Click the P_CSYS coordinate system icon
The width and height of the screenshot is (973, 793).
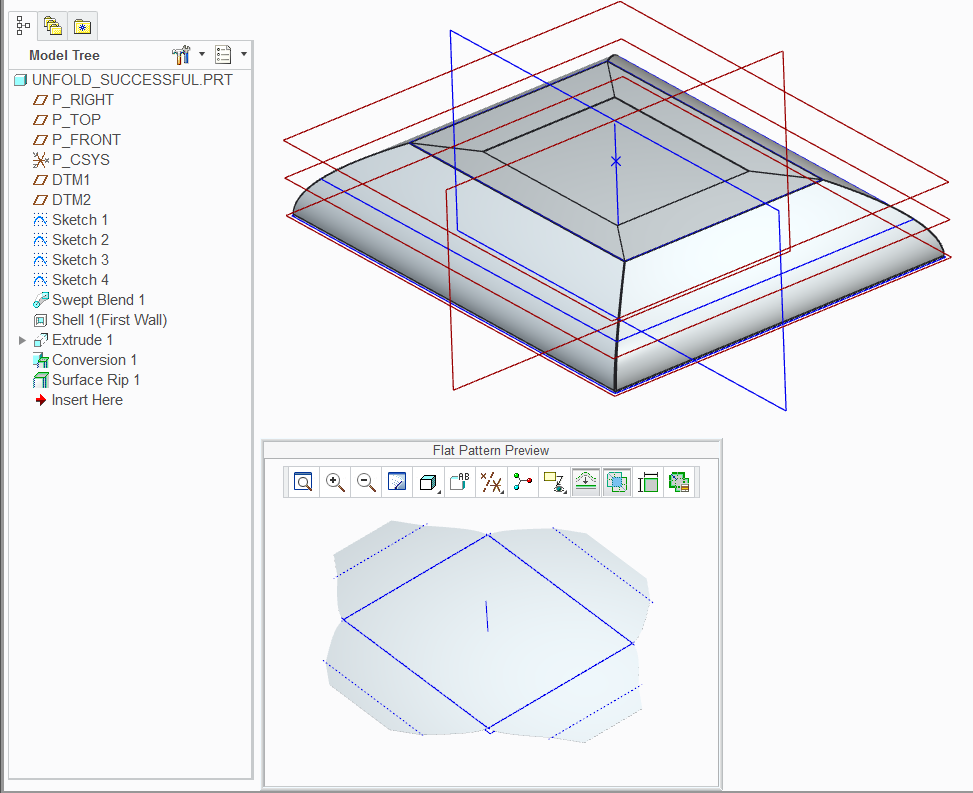[40, 160]
